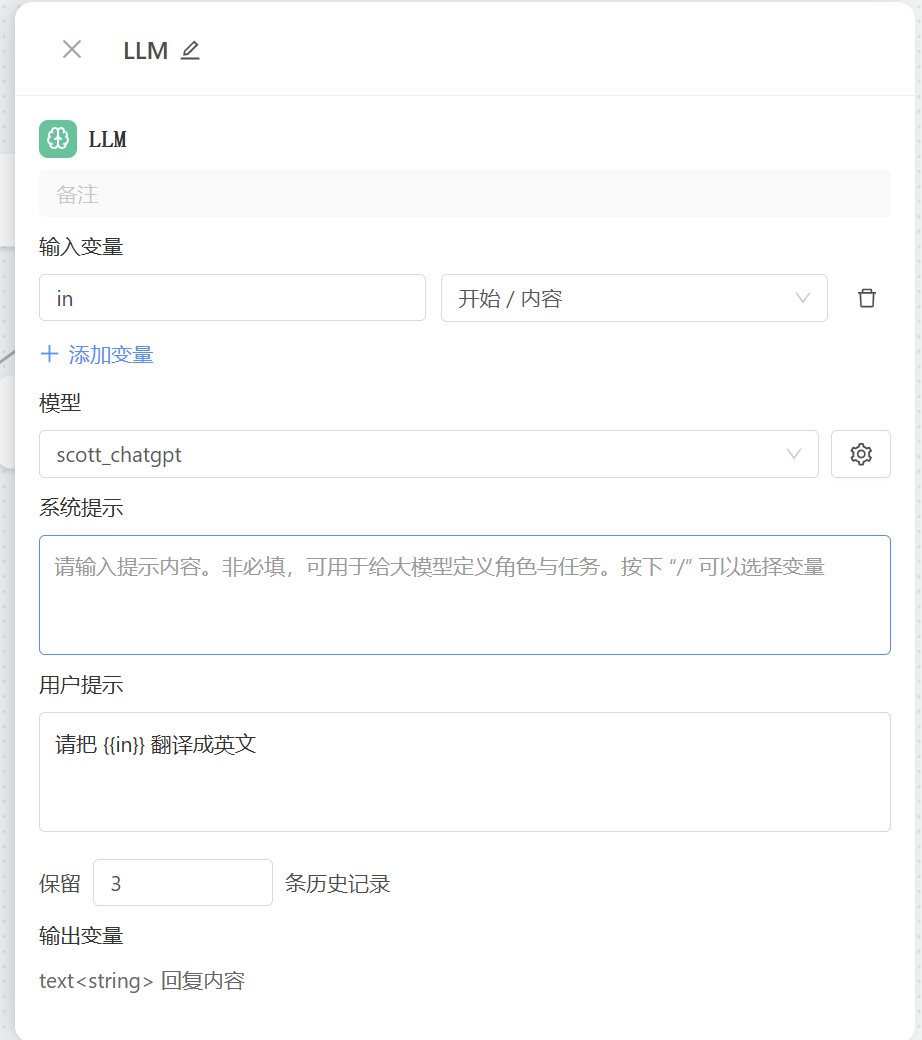The height and width of the screenshot is (1040, 922).
Task: Click the variable name field containing in
Action: point(232,297)
